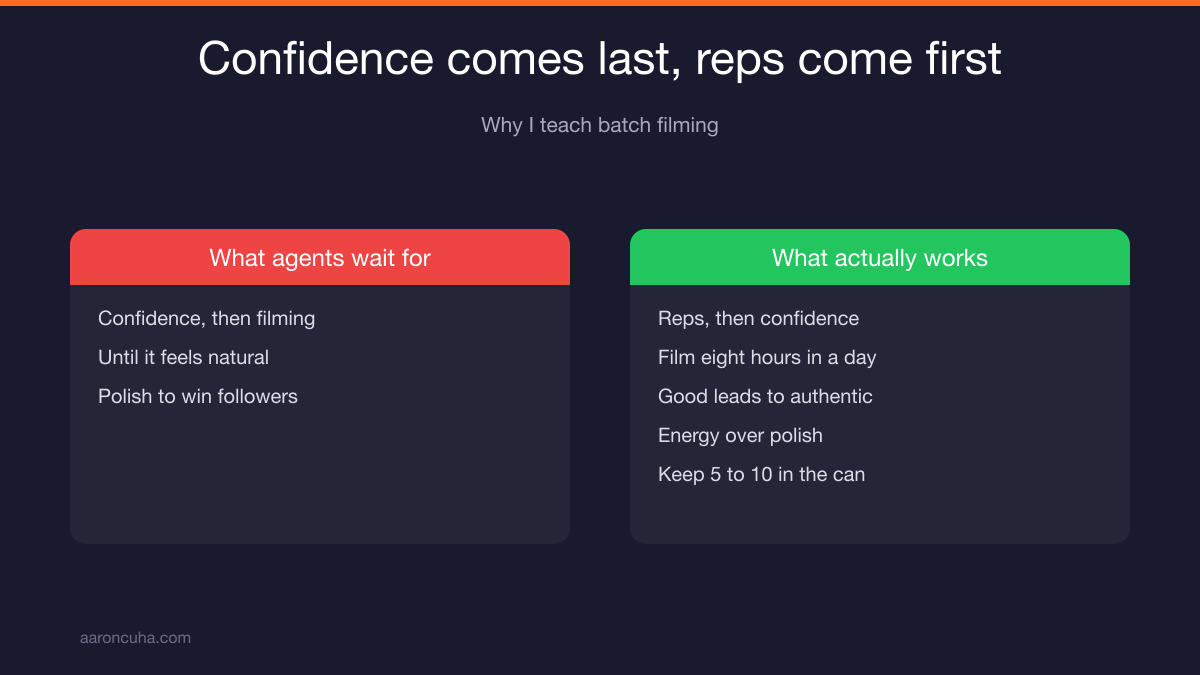
Task: Select 'Good leads to authentic' text
Action: [x=765, y=396]
